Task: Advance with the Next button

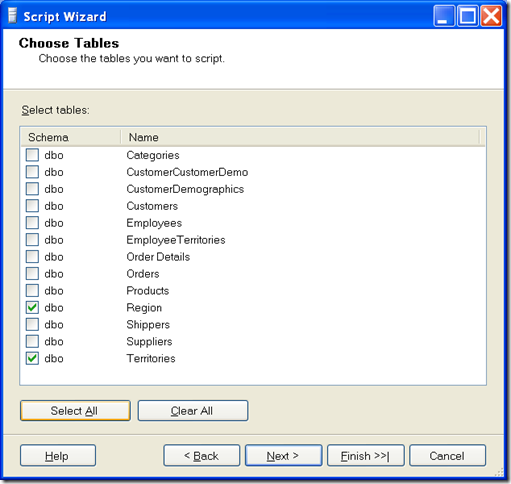Action: click(283, 455)
